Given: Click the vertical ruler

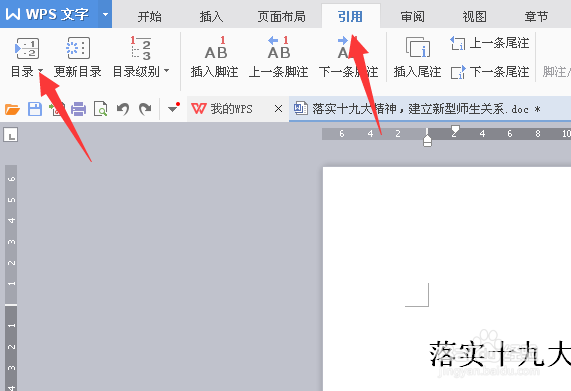Looking at the screenshot, I should 11,277.
